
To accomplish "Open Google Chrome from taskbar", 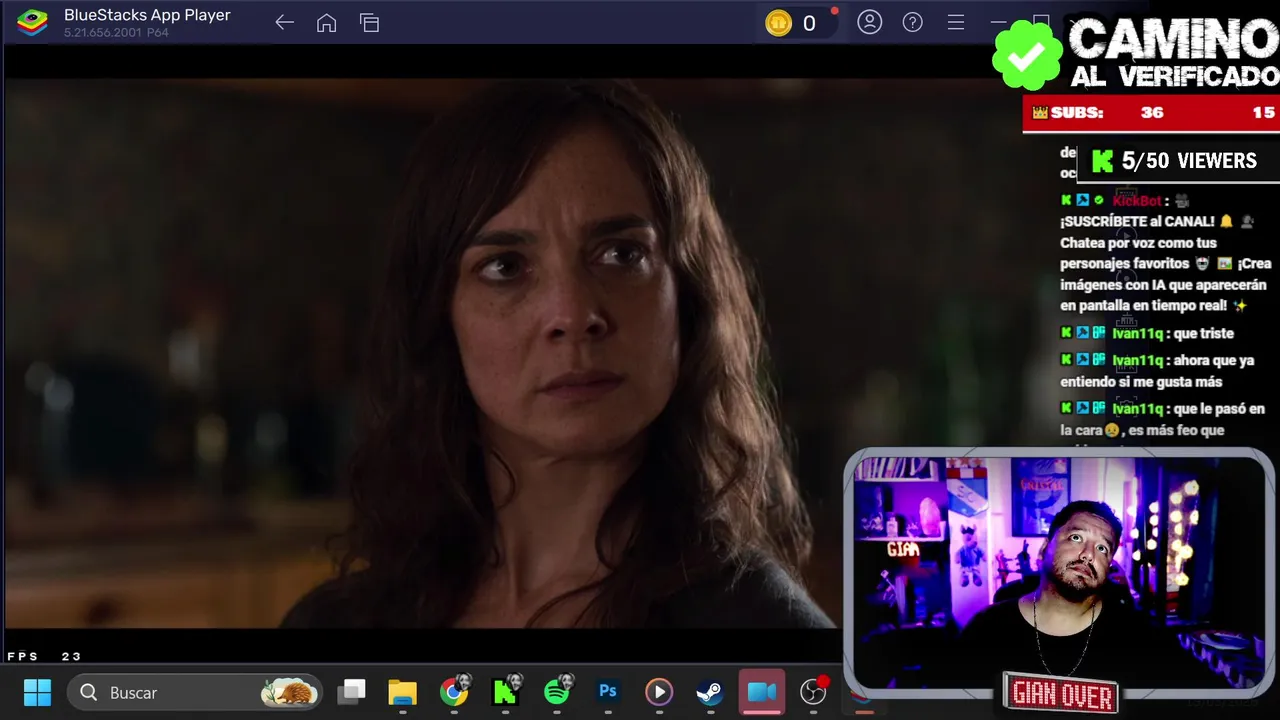I will (x=454, y=692).
